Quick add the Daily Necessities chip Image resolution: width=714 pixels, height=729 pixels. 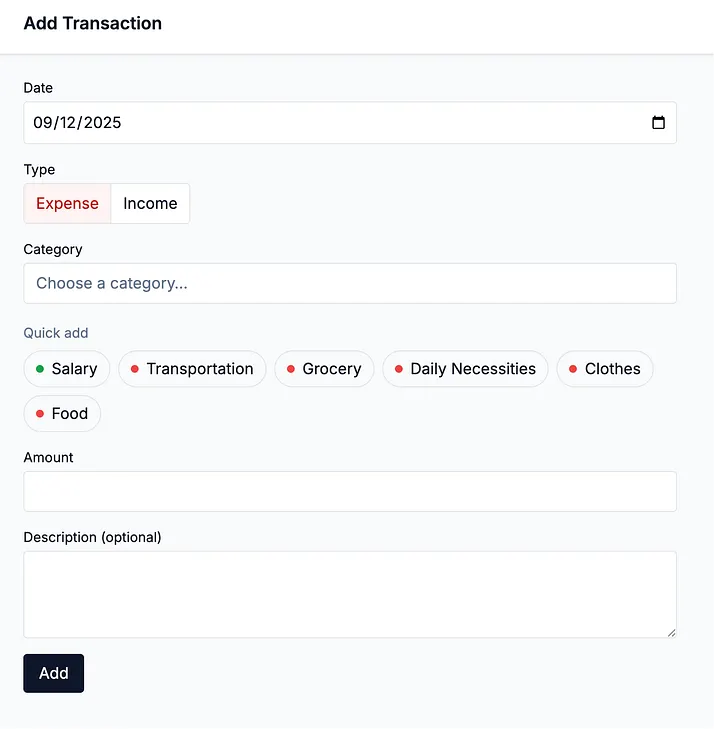(465, 369)
